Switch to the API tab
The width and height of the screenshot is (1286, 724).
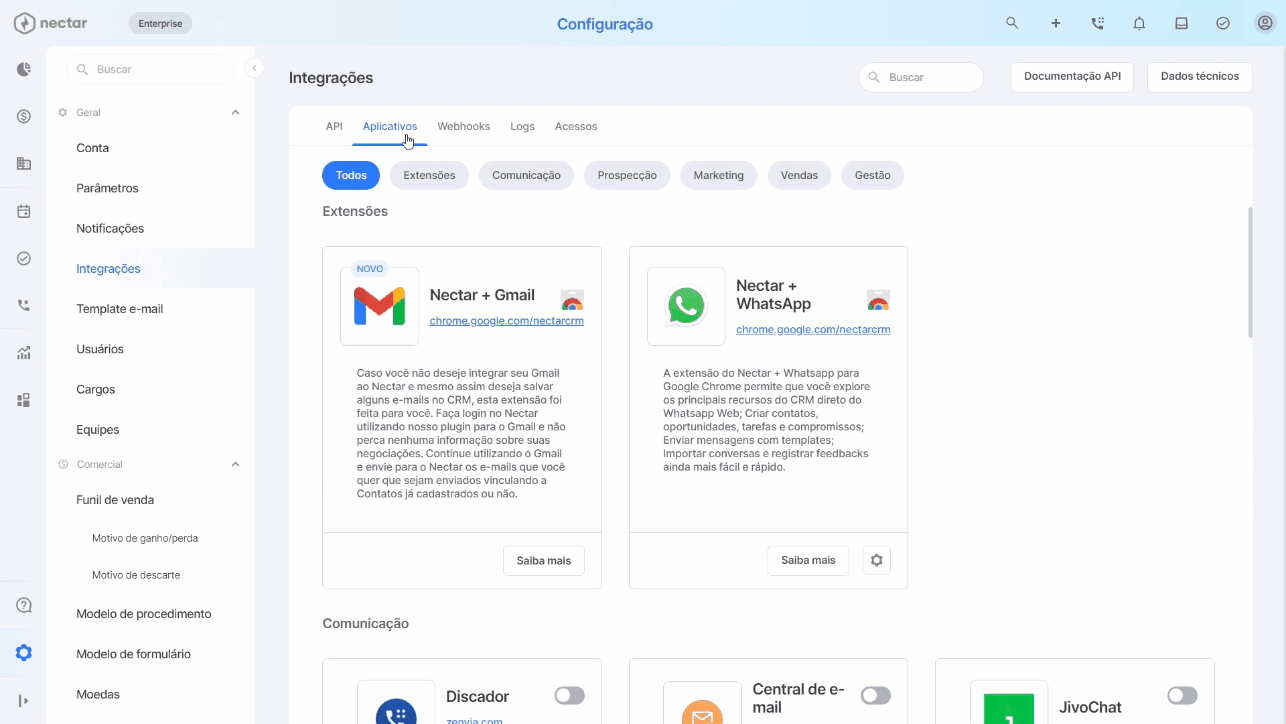pyautogui.click(x=334, y=126)
